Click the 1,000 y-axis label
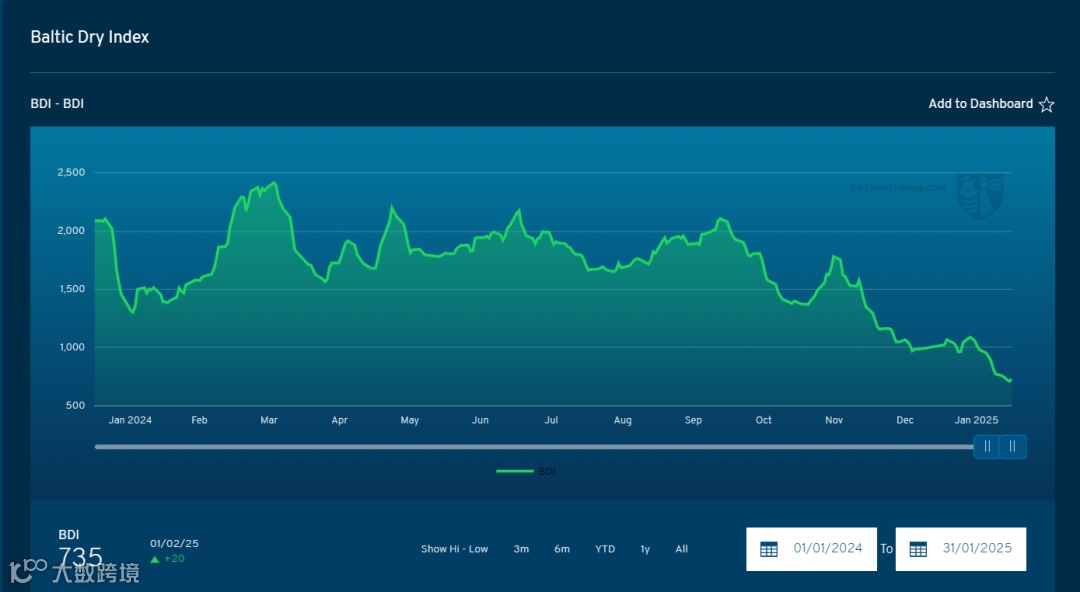This screenshot has height=592, width=1080. (x=71, y=347)
